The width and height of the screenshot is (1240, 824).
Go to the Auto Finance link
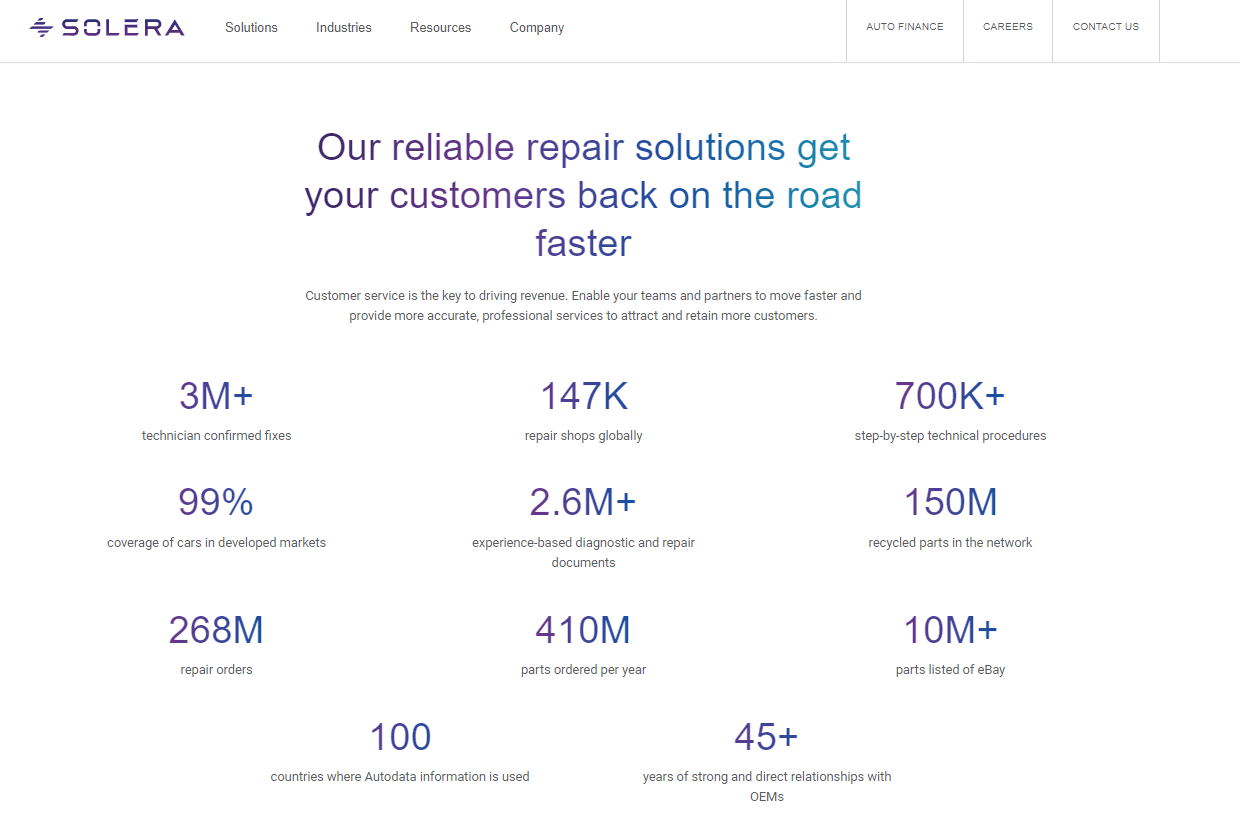pyautogui.click(x=905, y=27)
